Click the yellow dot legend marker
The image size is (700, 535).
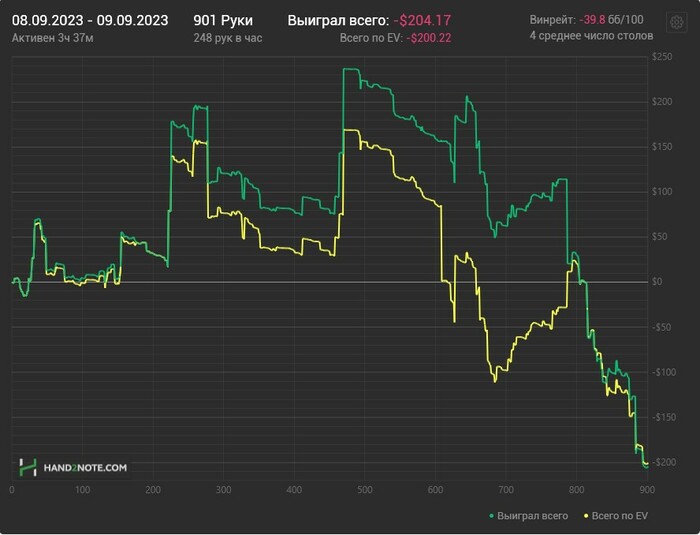[x=584, y=516]
